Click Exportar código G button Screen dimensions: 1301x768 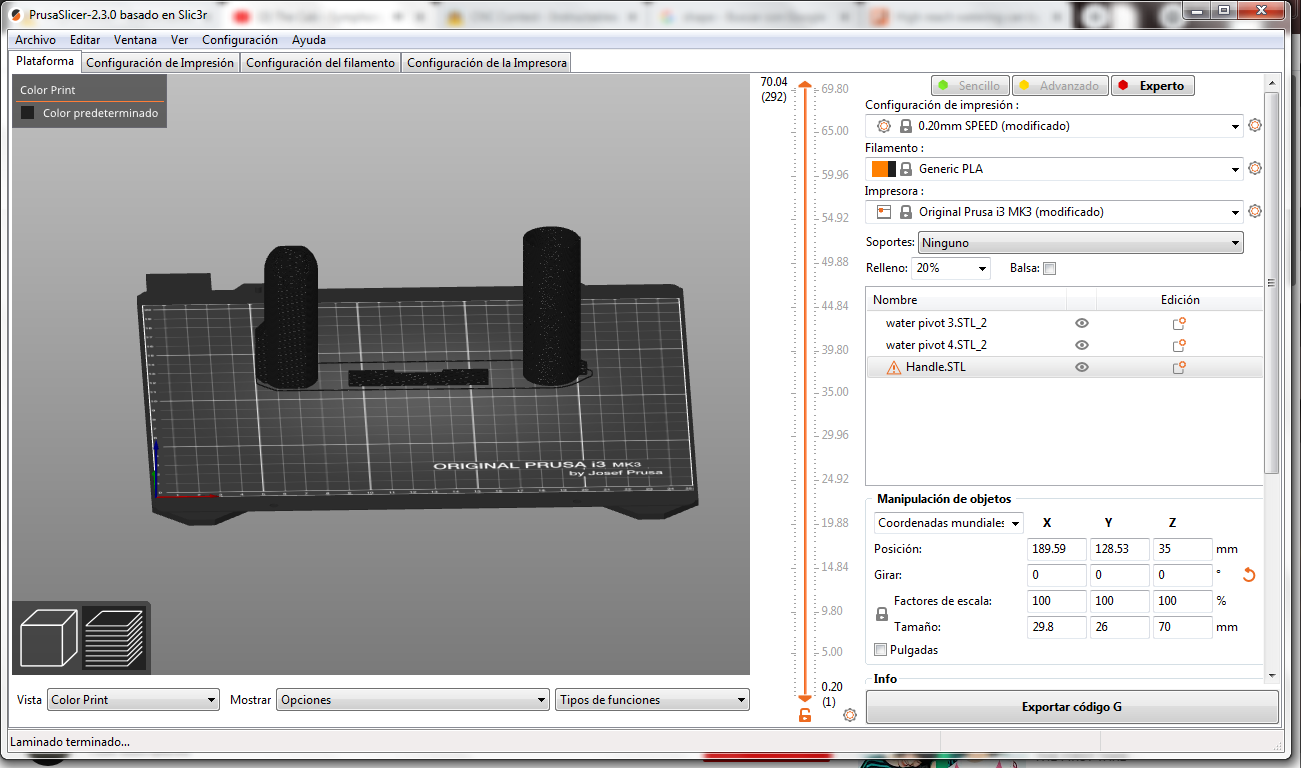(1071, 707)
